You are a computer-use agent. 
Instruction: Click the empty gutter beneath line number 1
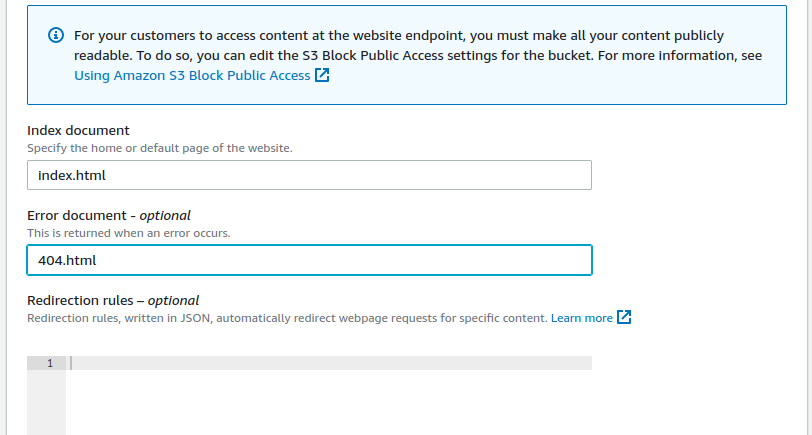click(47, 402)
